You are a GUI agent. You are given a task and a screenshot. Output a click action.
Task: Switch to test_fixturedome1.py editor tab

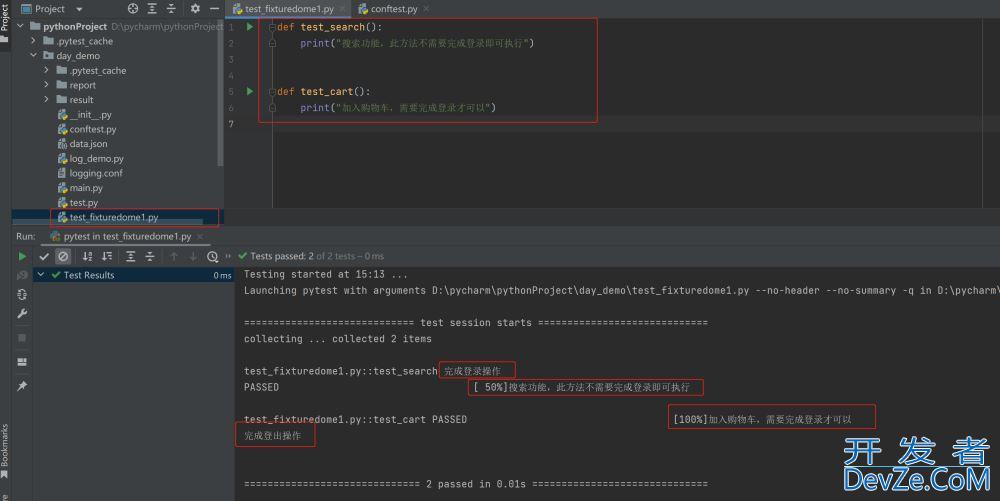tap(289, 9)
